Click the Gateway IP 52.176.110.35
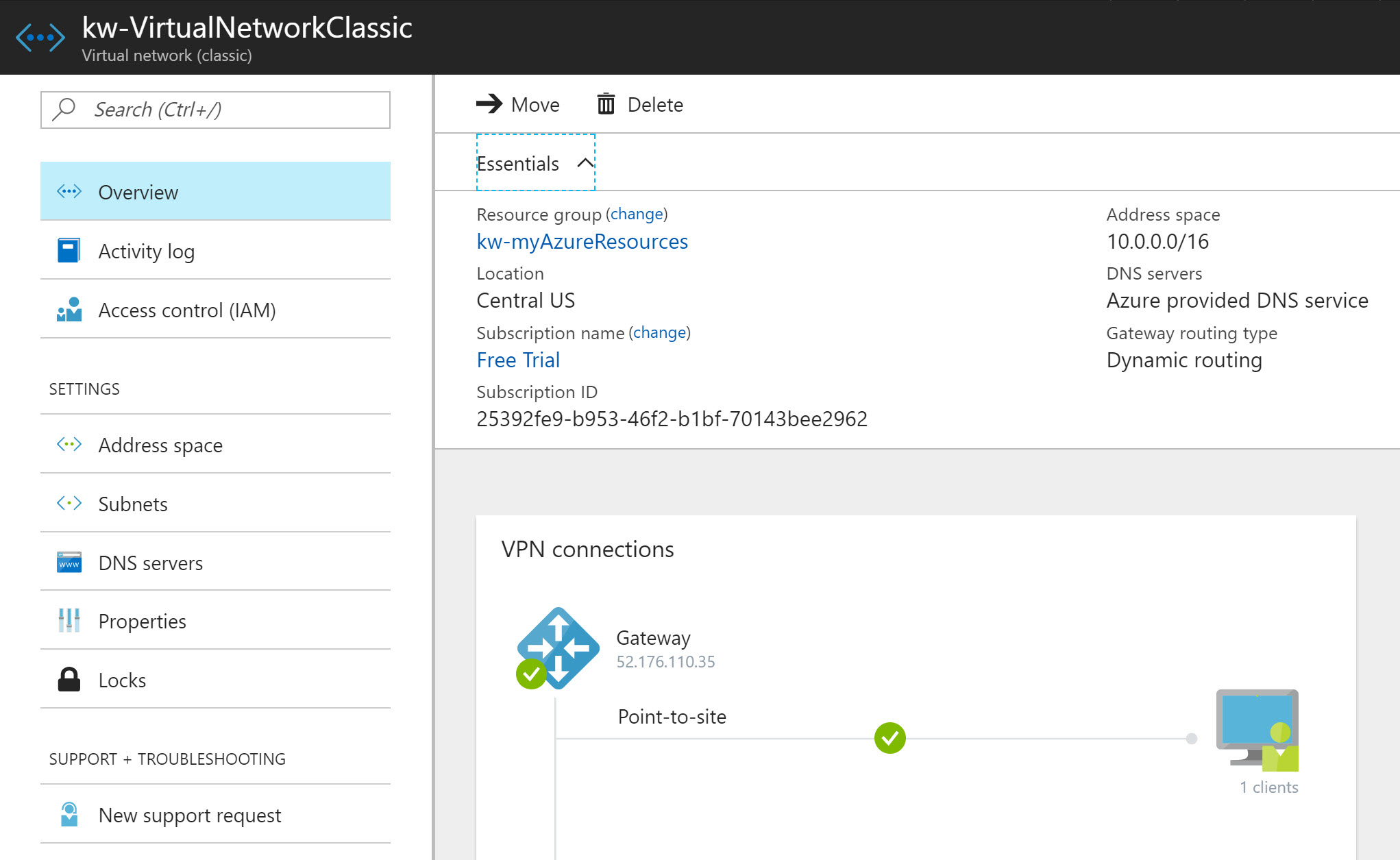Image resolution: width=1400 pixels, height=860 pixels. [x=665, y=661]
